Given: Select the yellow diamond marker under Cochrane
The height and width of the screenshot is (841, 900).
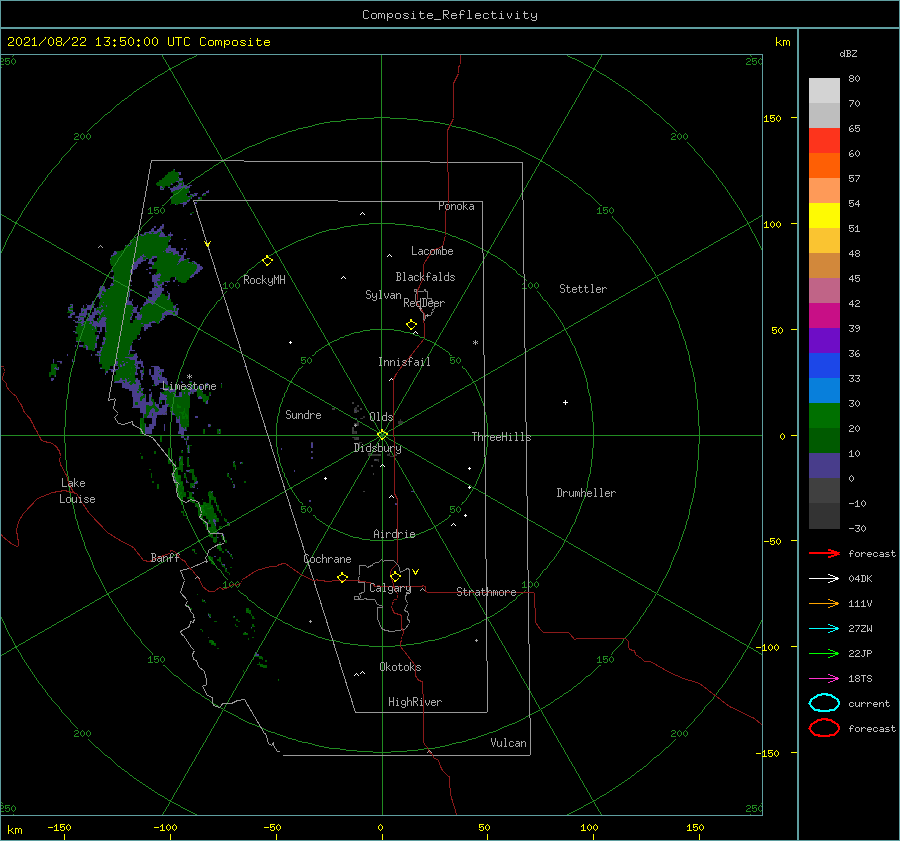Looking at the screenshot, I should click(x=342, y=577).
